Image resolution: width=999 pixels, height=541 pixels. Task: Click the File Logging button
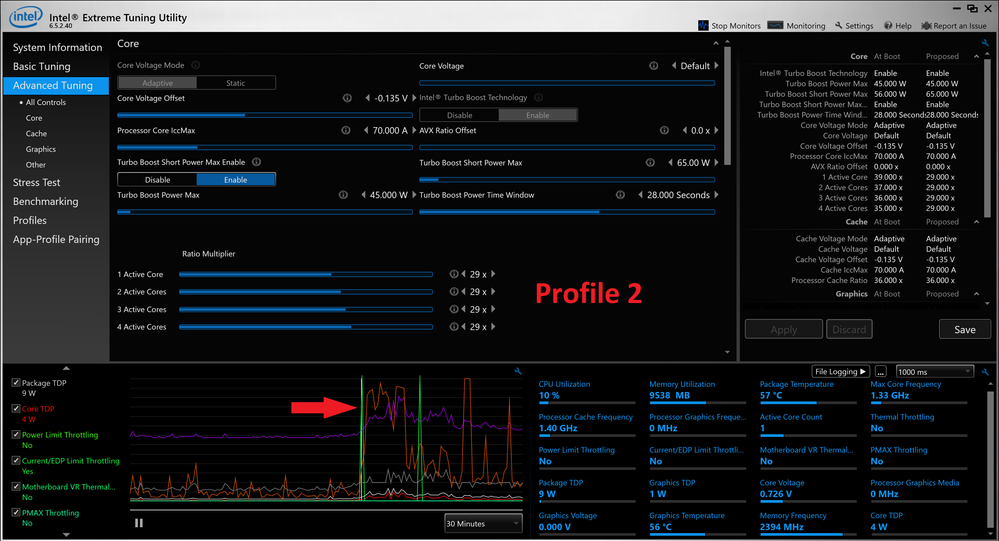coord(840,371)
